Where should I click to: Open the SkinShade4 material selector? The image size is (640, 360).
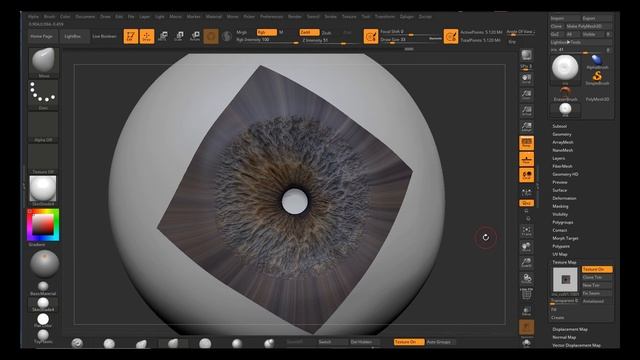(x=43, y=191)
